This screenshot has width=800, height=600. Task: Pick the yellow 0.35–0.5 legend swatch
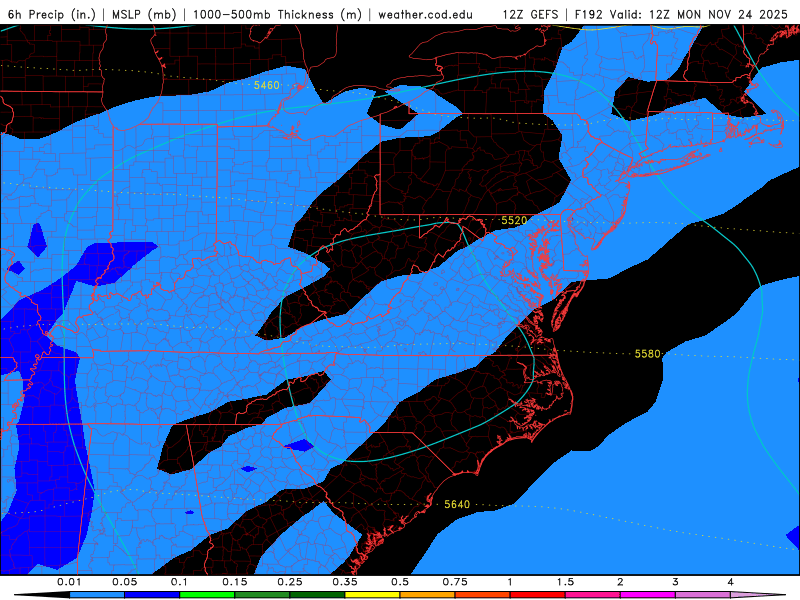[372, 595]
